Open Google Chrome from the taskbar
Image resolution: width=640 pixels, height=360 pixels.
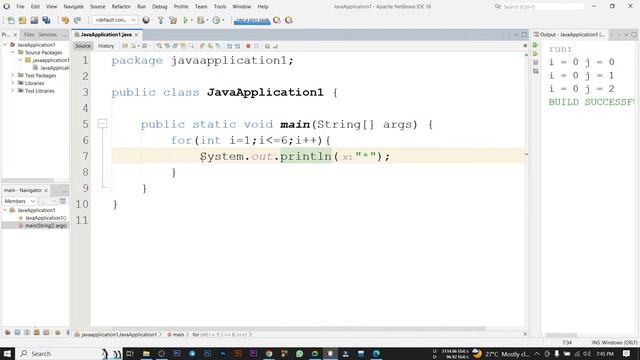(269, 353)
